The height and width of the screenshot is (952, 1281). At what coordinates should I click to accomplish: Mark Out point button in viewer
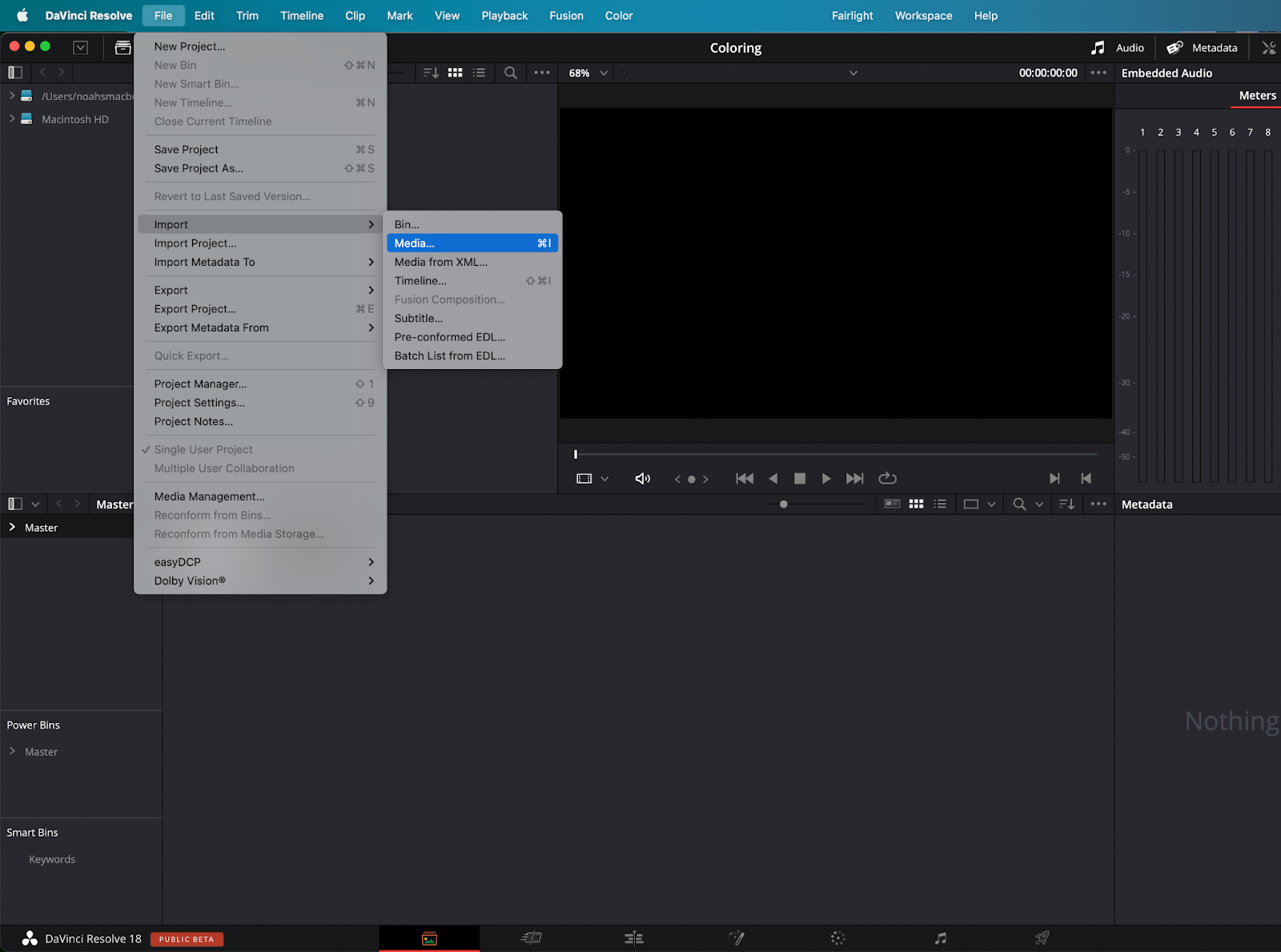click(x=1086, y=479)
